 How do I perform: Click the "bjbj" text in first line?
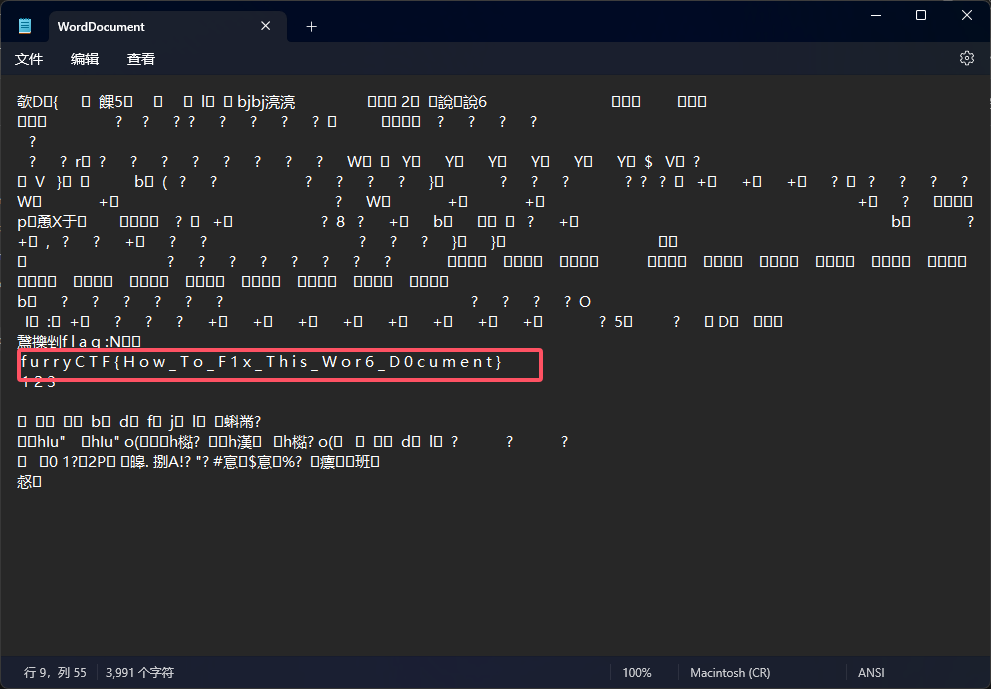[x=253, y=101]
